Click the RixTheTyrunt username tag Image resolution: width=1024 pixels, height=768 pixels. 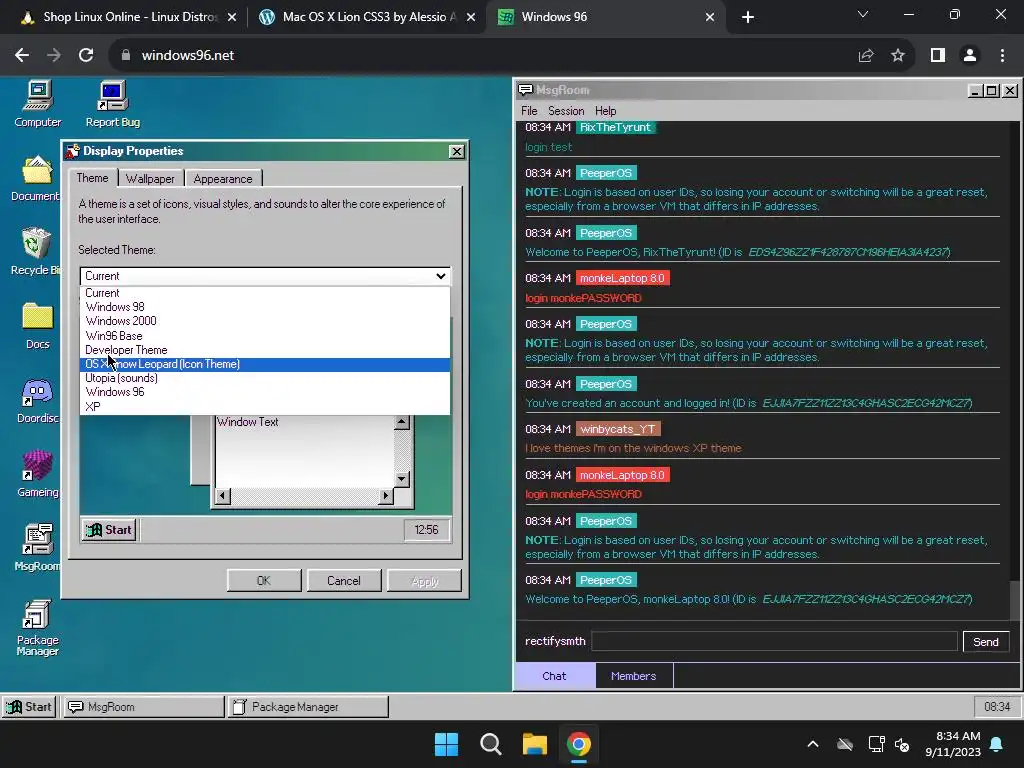click(x=615, y=127)
